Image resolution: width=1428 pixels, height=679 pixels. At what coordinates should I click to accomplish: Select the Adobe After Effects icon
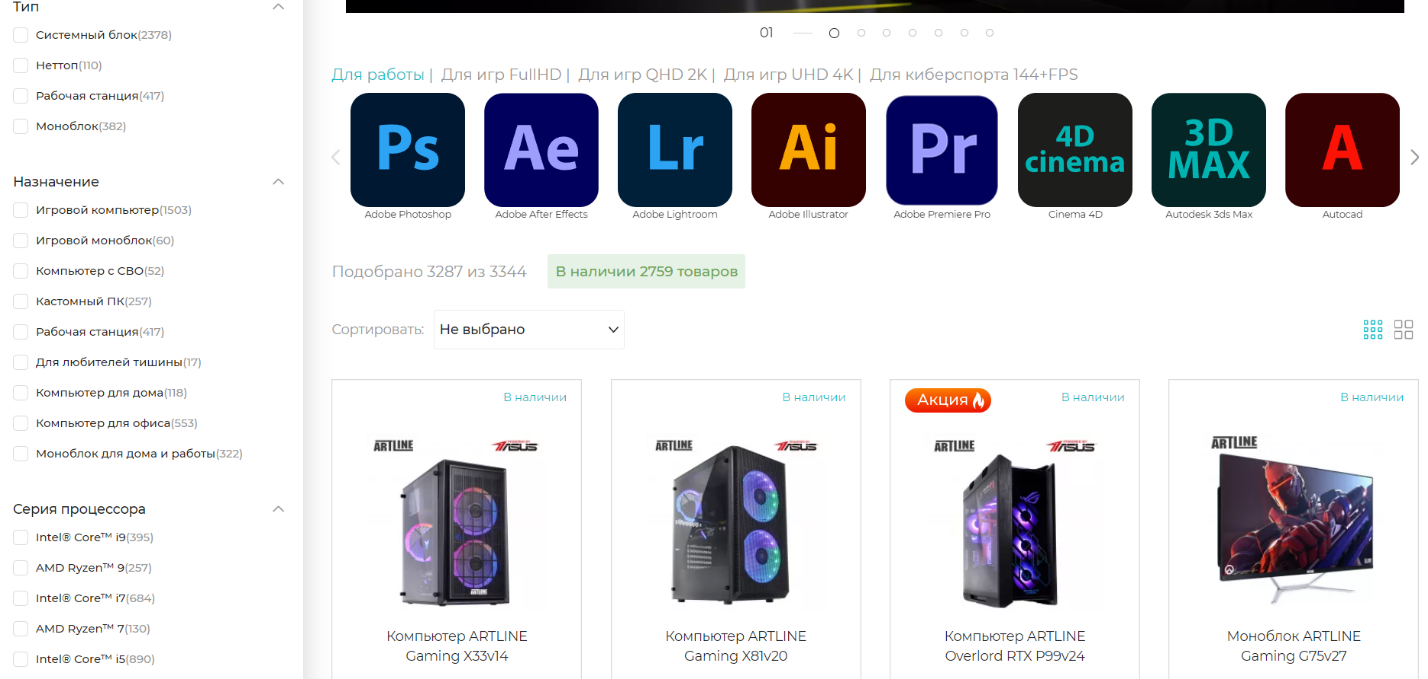tap(541, 150)
